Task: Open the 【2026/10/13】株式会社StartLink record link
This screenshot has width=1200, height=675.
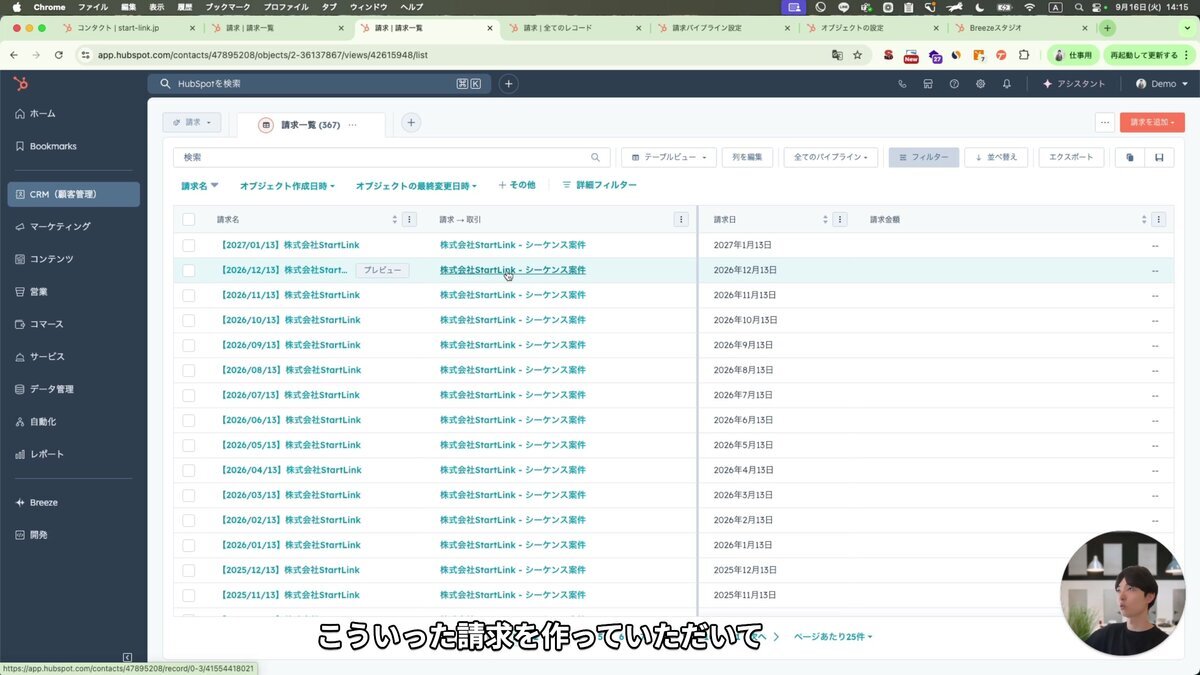Action: 290,320
